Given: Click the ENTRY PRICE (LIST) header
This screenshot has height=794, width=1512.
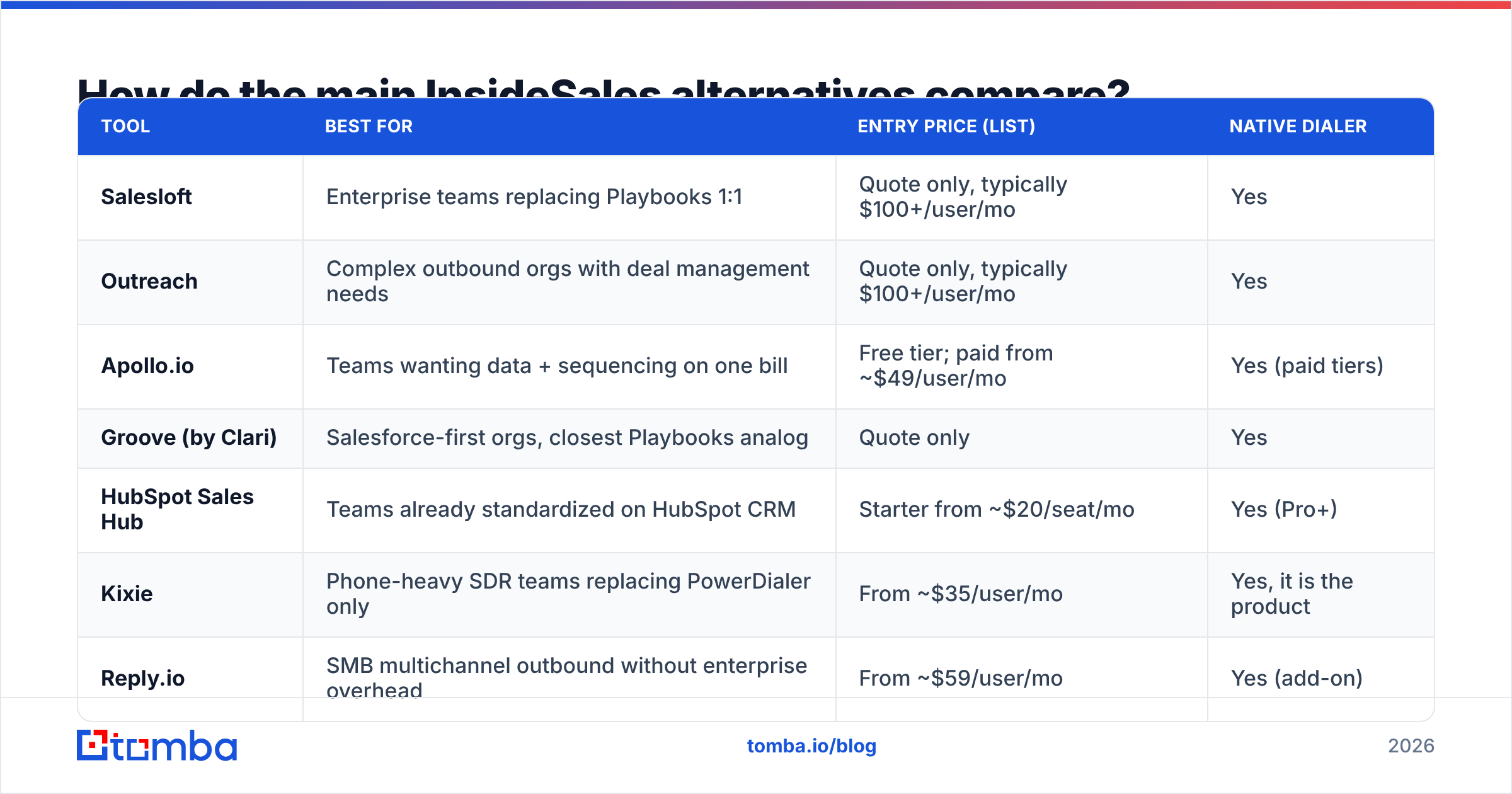Looking at the screenshot, I should click(x=946, y=126).
